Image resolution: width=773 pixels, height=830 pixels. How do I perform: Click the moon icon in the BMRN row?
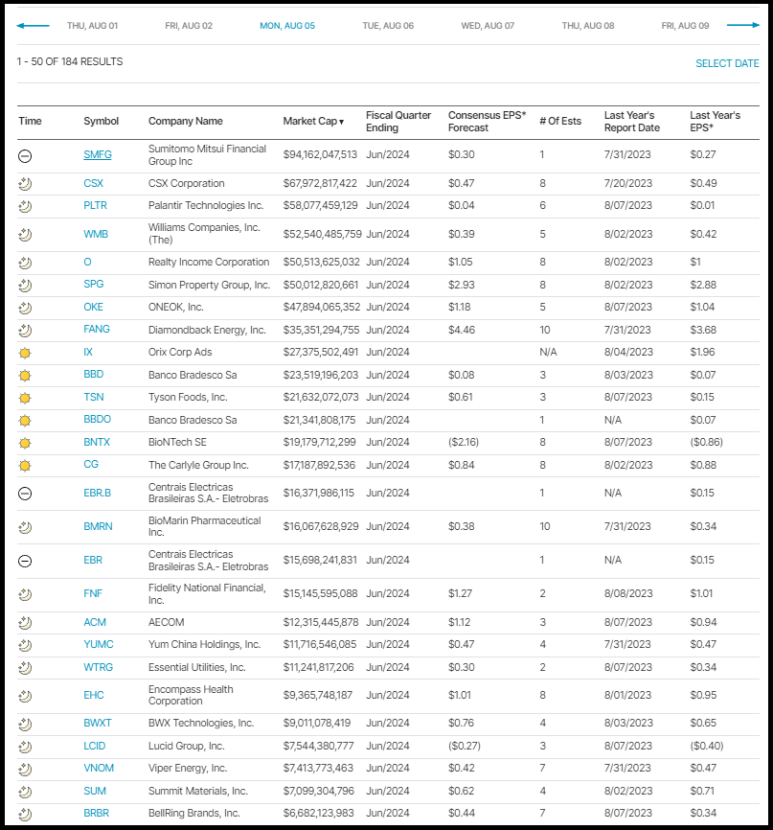25,527
